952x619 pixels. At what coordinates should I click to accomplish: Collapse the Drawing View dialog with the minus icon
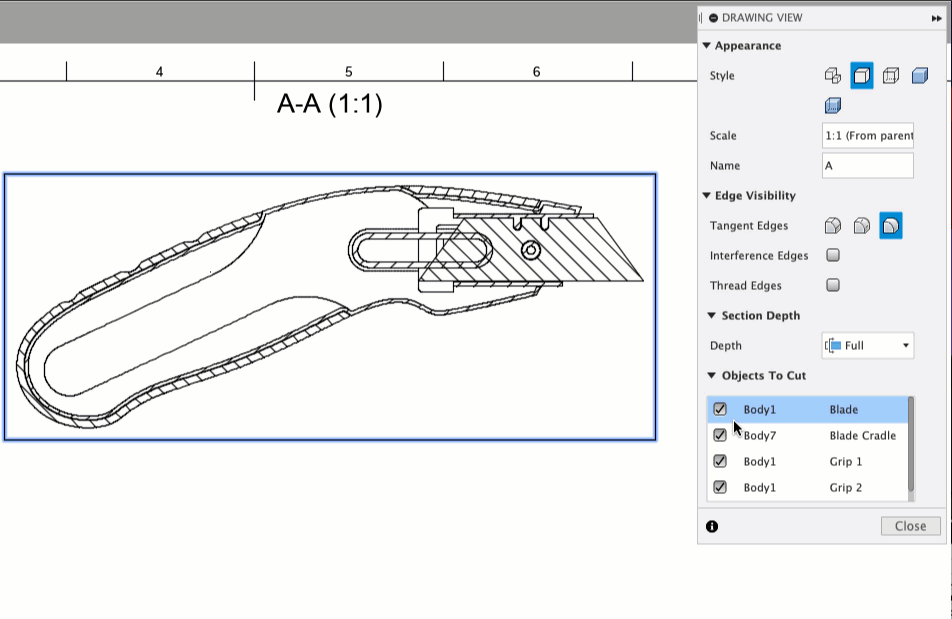click(x=713, y=18)
